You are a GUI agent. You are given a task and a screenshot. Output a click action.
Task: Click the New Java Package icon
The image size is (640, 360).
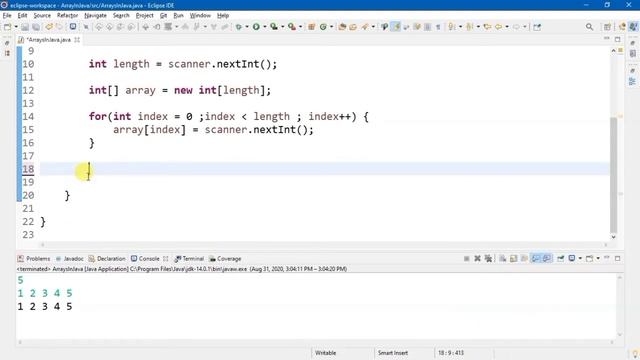tap(311, 27)
